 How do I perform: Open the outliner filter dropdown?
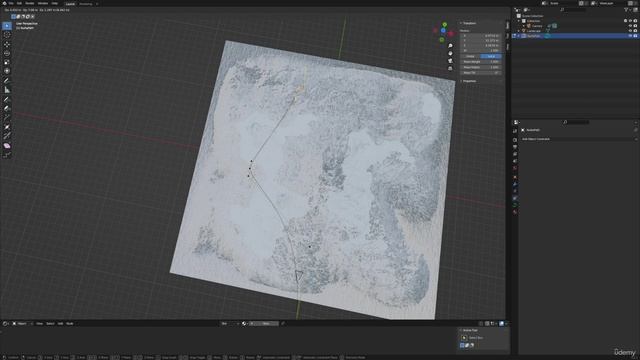pyautogui.click(x=627, y=10)
